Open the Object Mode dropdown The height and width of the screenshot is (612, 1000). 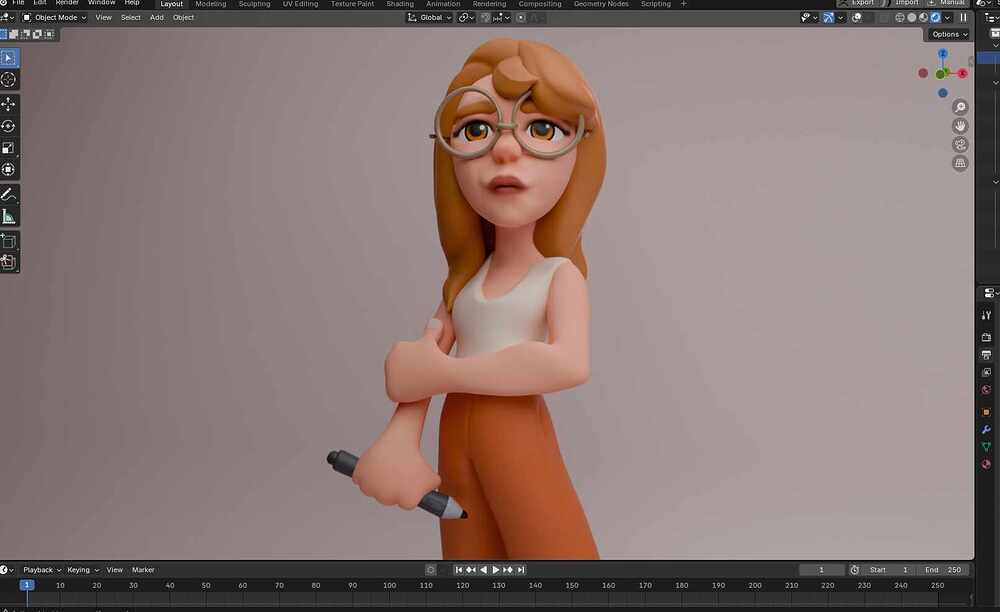click(x=54, y=18)
